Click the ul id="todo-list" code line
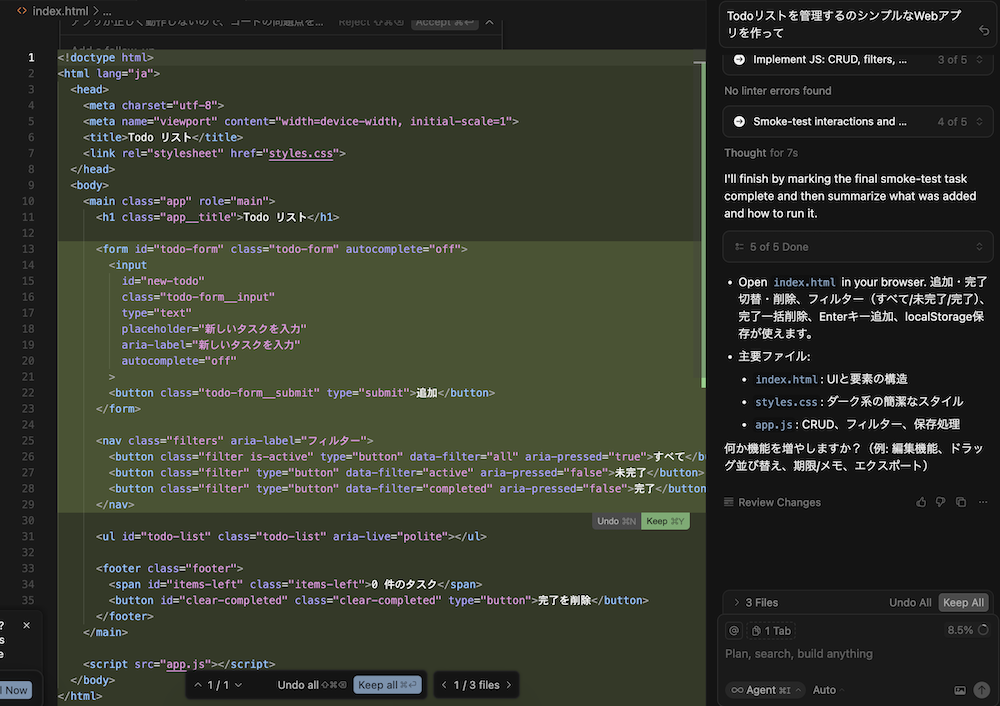Screen dimensions: 1000x706 (x=291, y=536)
